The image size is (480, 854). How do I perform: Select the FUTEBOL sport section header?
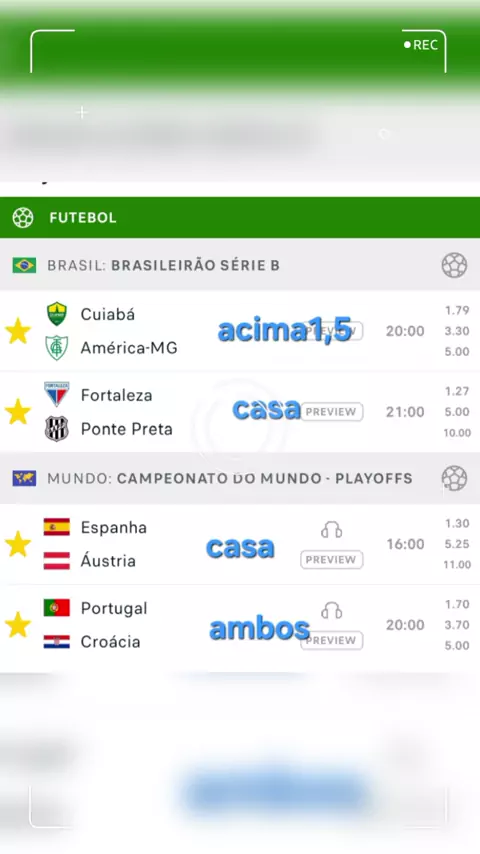pos(240,217)
